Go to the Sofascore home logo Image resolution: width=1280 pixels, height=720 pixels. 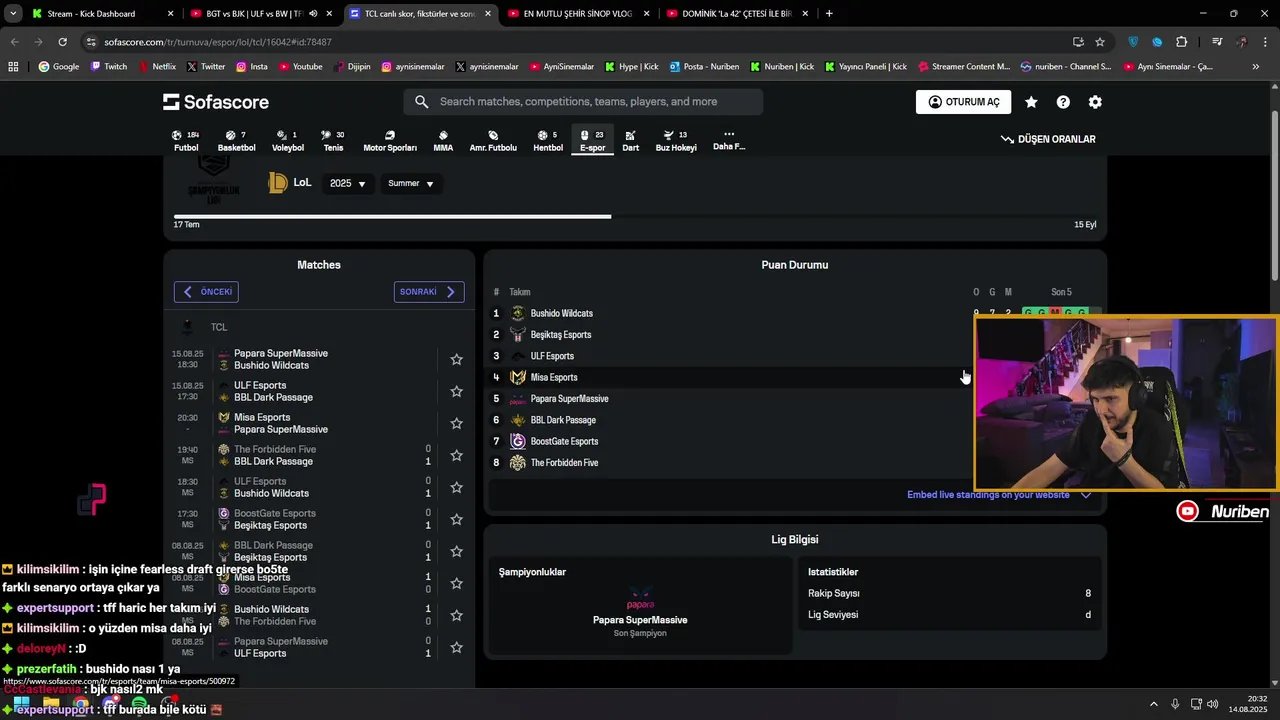coord(216,102)
